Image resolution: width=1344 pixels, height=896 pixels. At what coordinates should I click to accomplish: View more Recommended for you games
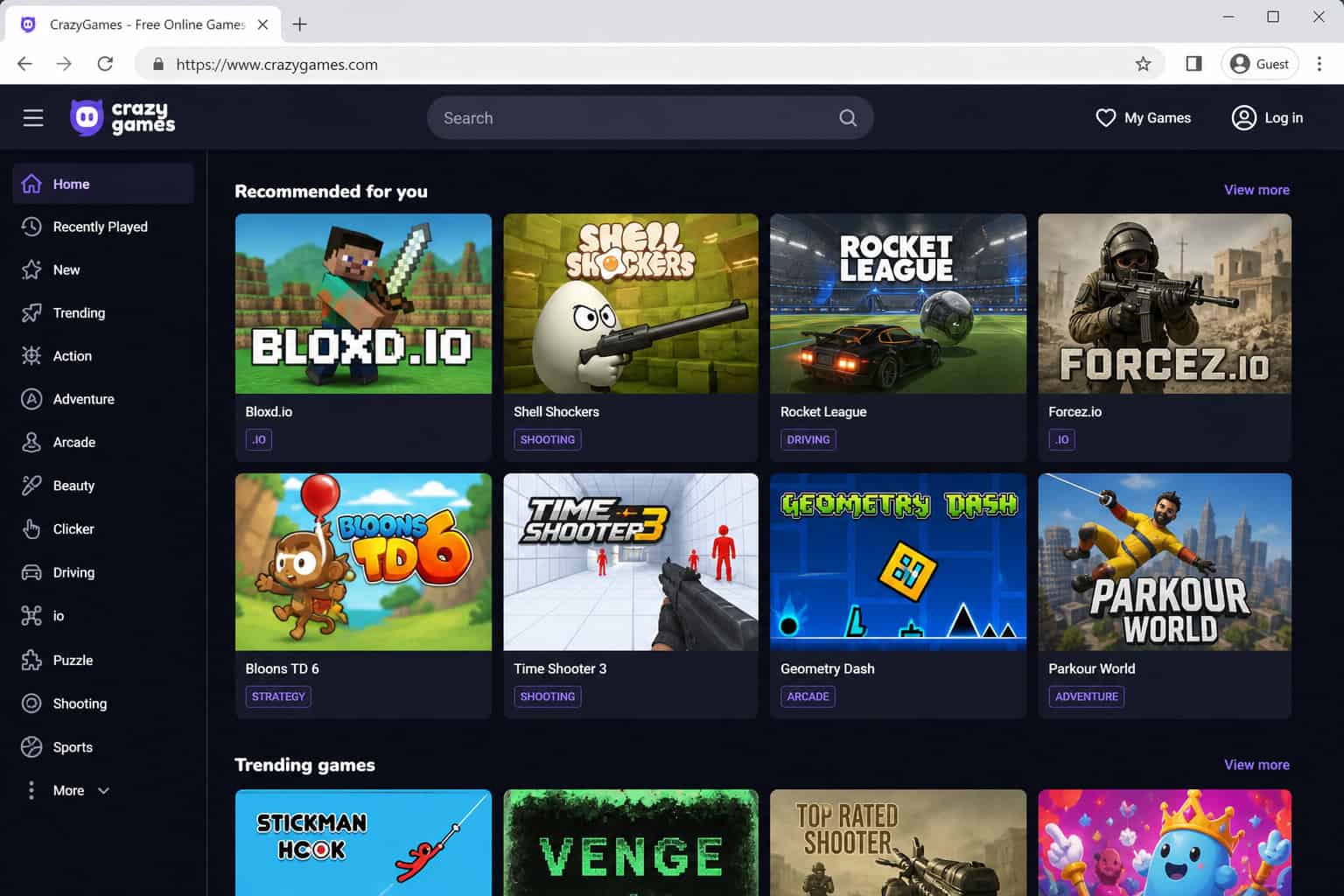(1256, 190)
